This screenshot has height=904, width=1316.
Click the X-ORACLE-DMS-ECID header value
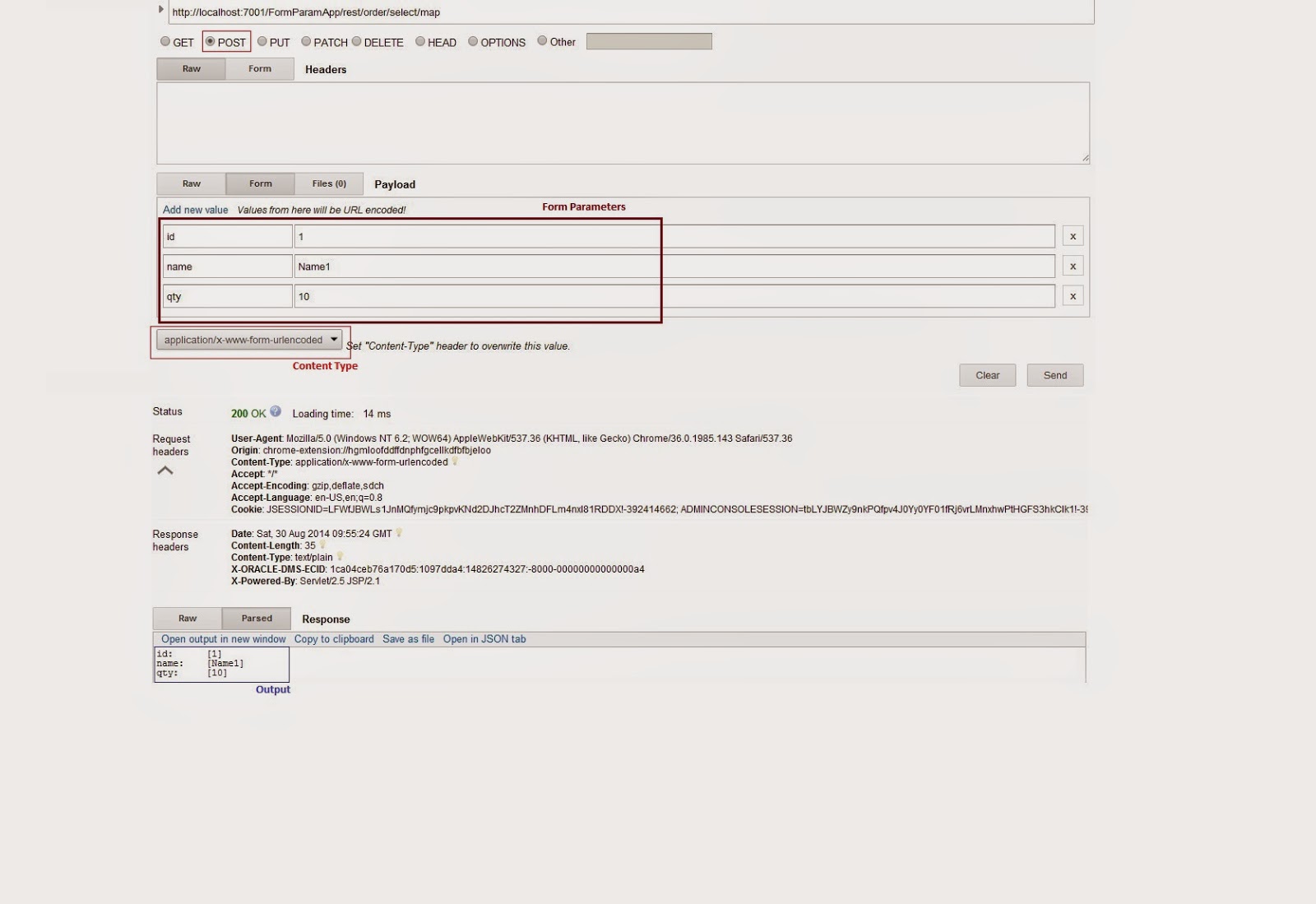487,569
